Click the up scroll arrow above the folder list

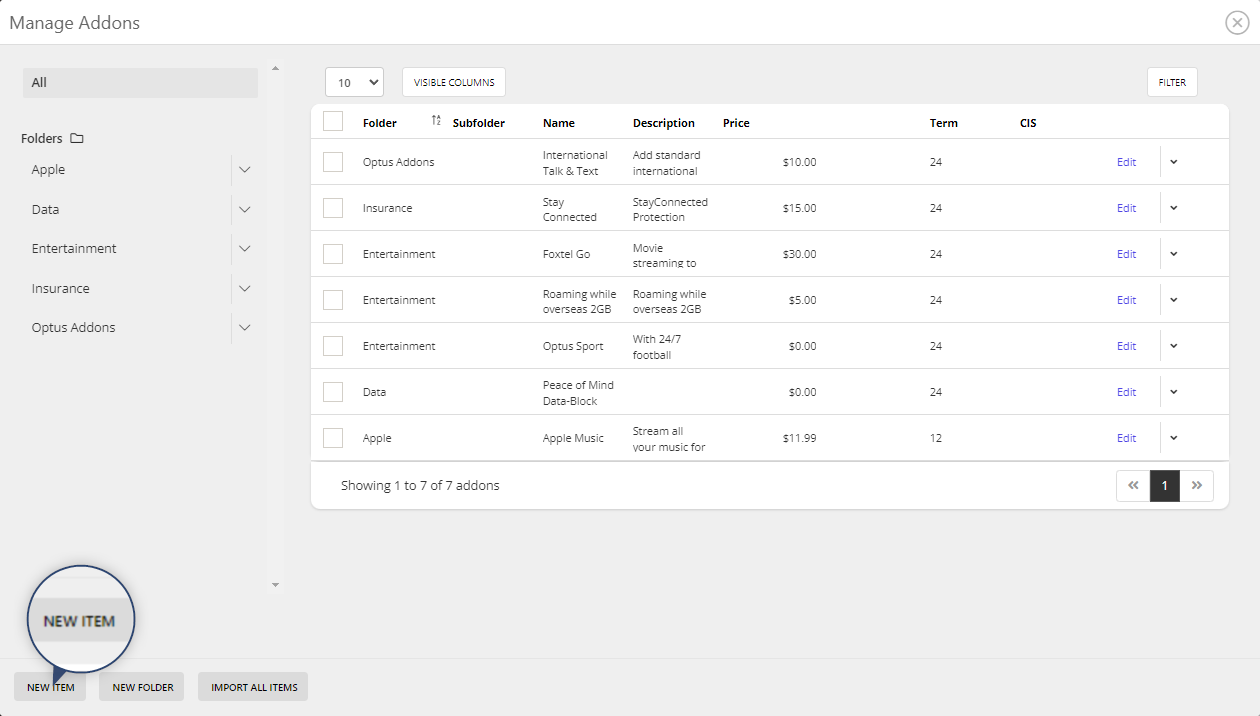tap(275, 67)
